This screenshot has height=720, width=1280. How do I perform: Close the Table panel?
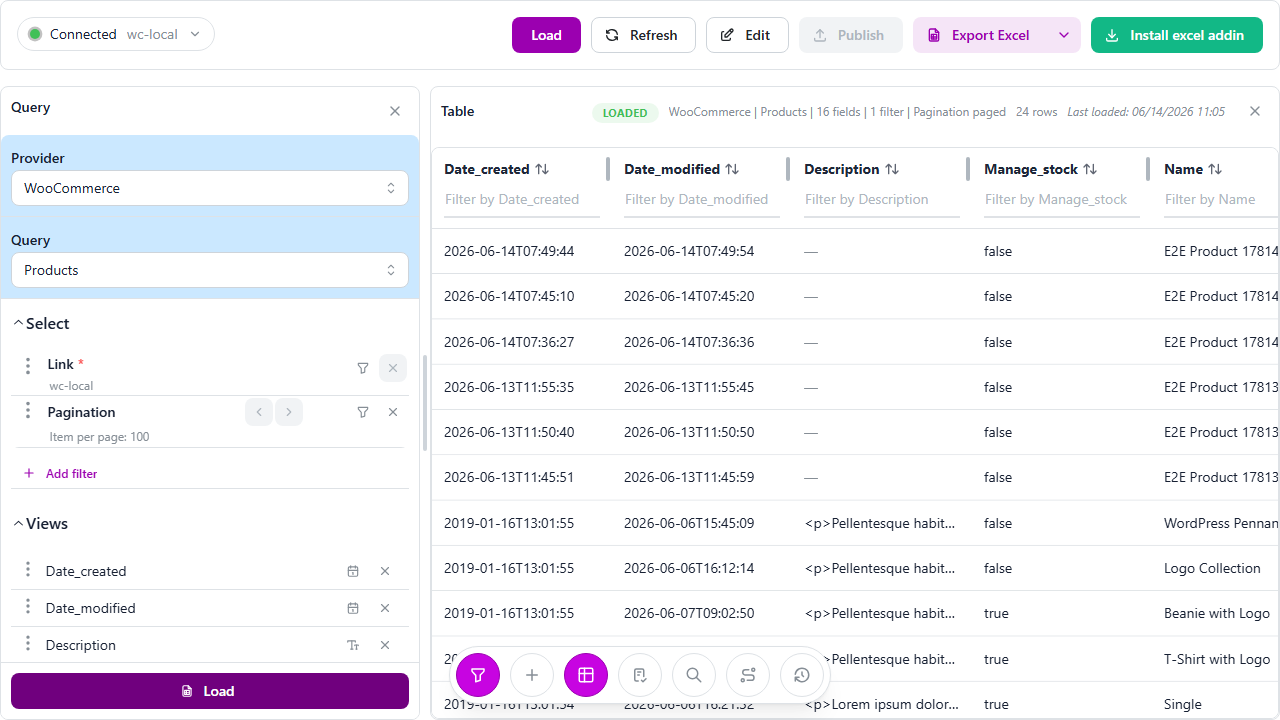1255,111
